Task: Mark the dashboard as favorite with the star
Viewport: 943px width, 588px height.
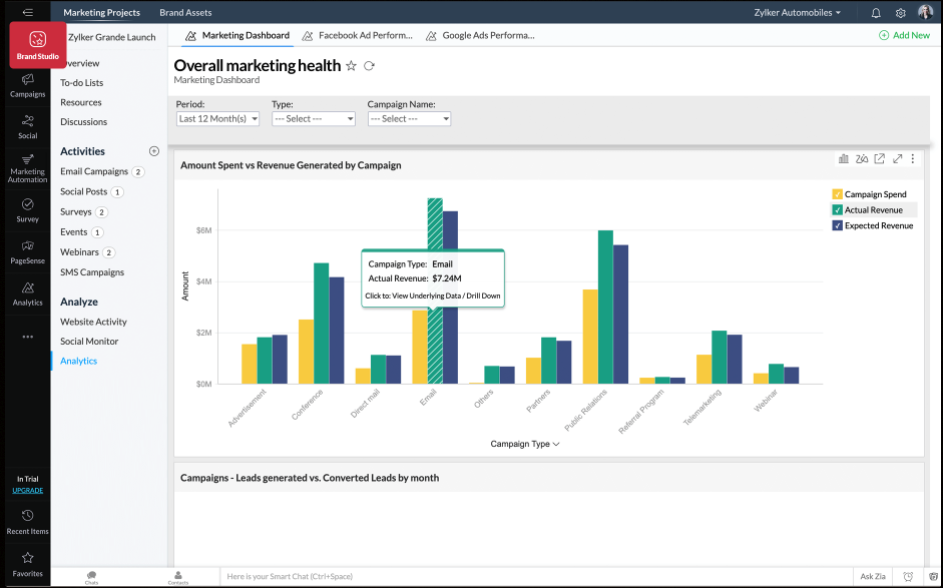Action: point(351,66)
